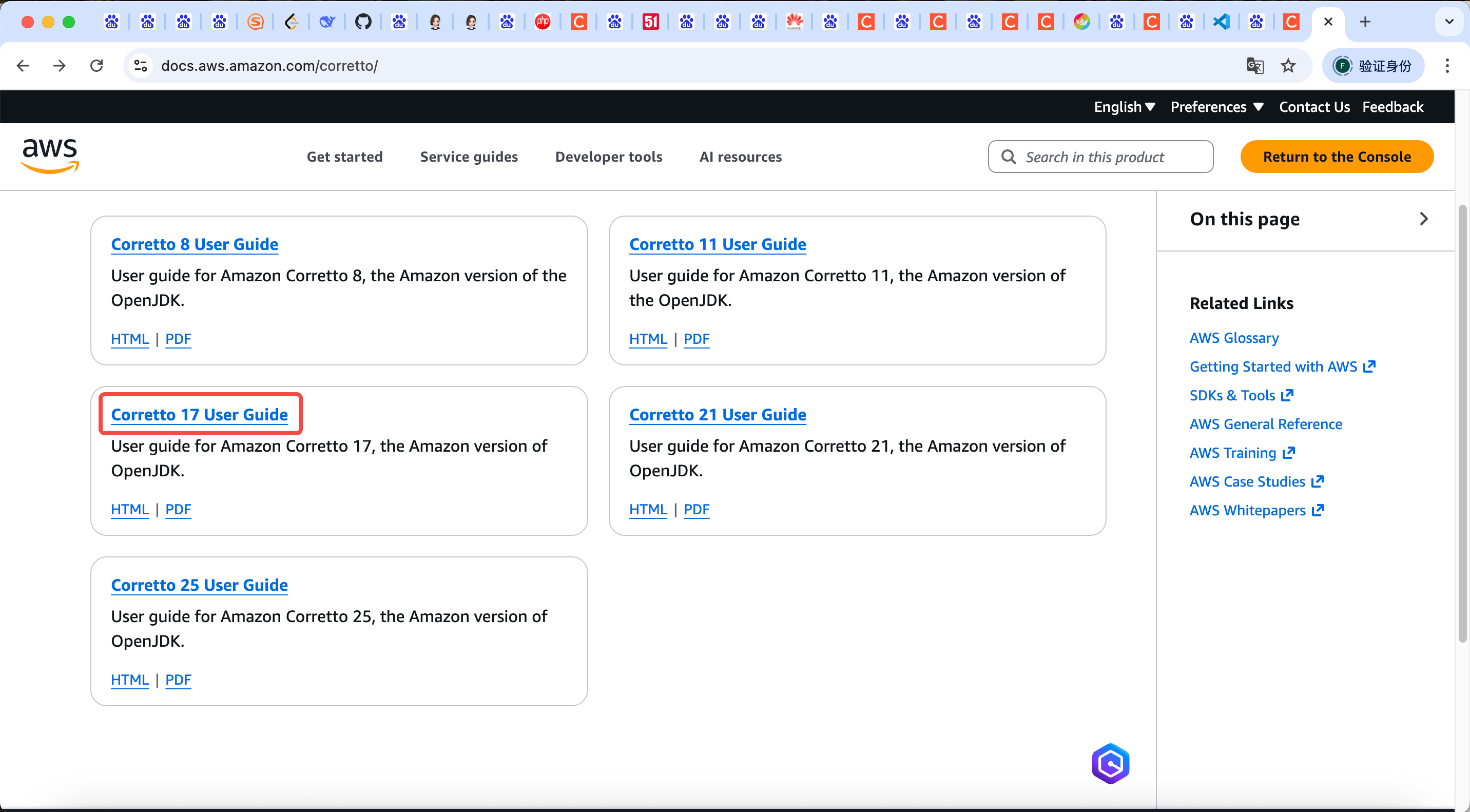Open Corretto 21 PDF link
The height and width of the screenshot is (812, 1470).
tap(696, 509)
